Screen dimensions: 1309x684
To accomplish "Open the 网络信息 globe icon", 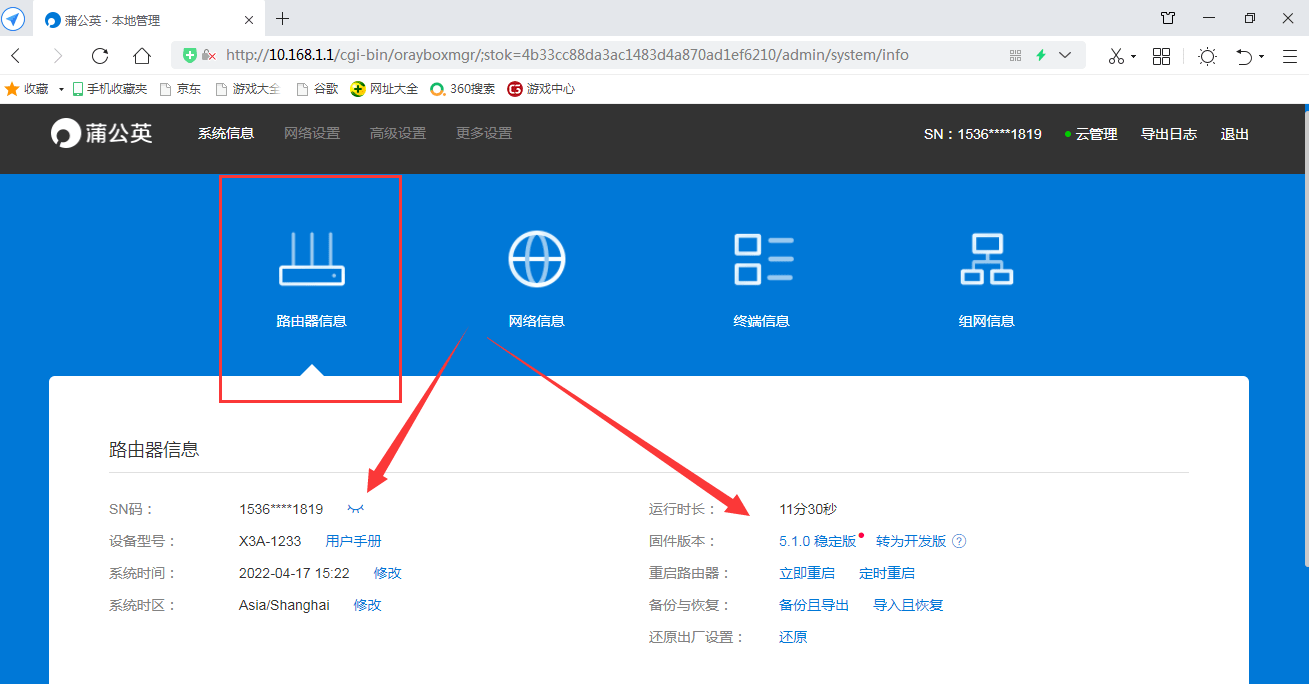I will click(x=537, y=259).
